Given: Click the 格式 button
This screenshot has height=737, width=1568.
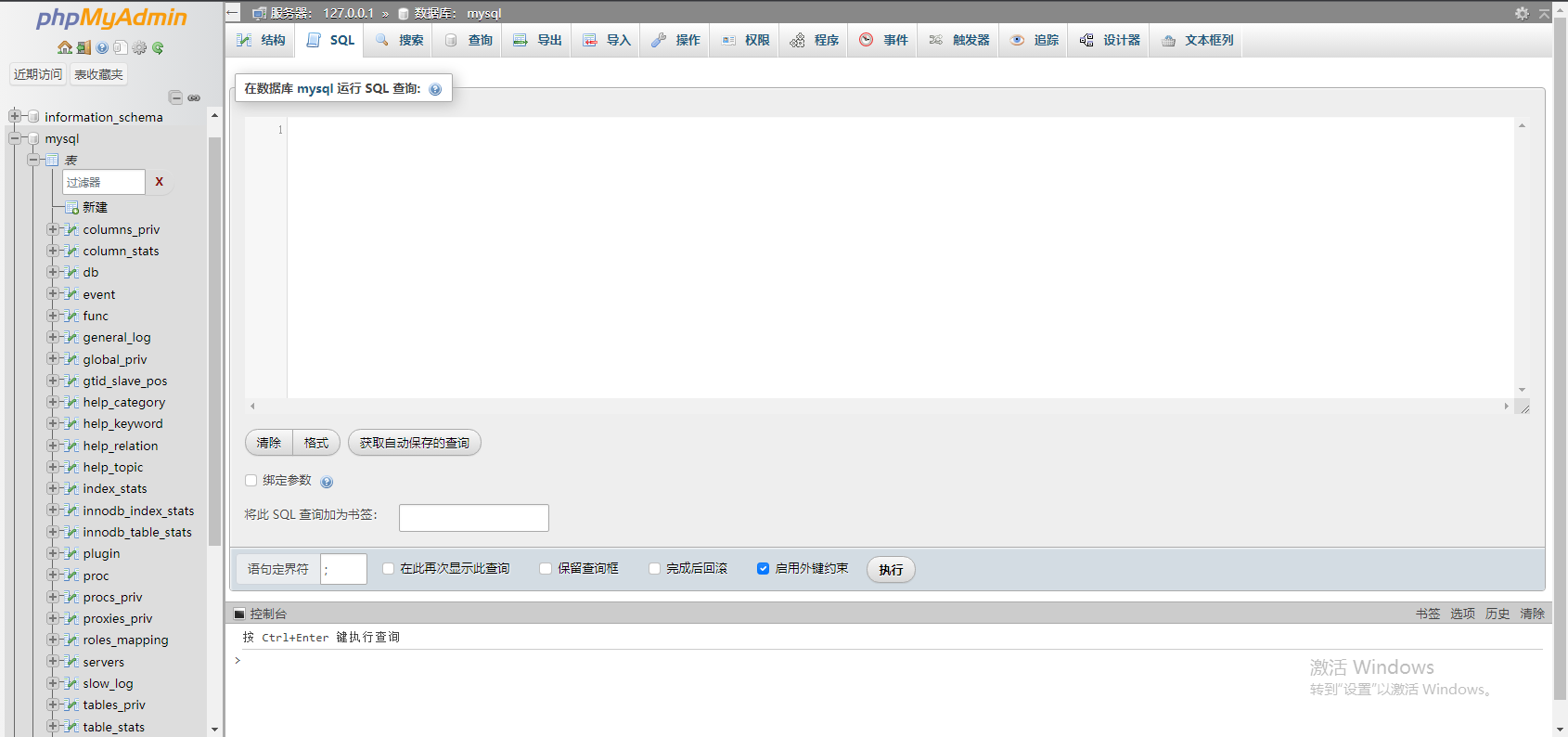Looking at the screenshot, I should point(316,443).
